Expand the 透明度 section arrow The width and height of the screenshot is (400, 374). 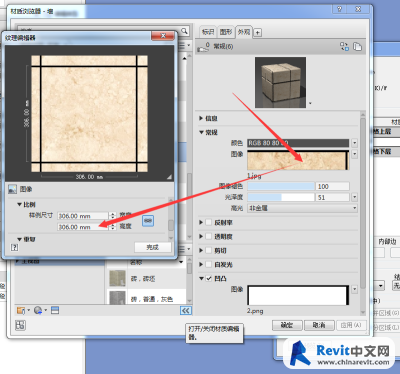click(x=201, y=236)
